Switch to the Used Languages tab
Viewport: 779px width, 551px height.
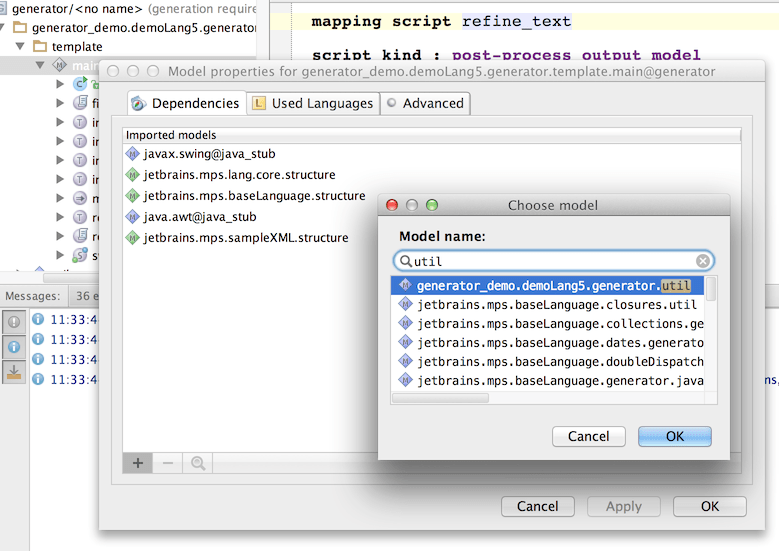312,103
